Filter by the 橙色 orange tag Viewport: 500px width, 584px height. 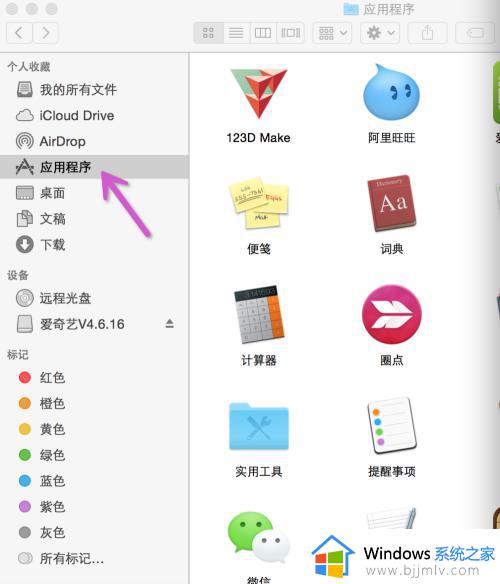click(x=94, y=403)
